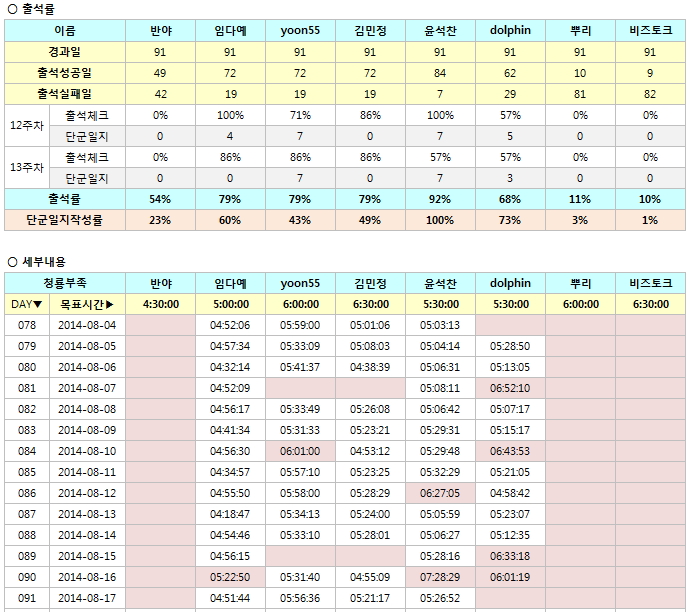
Task: Select date cell 2014-08-04
Action: [87, 325]
